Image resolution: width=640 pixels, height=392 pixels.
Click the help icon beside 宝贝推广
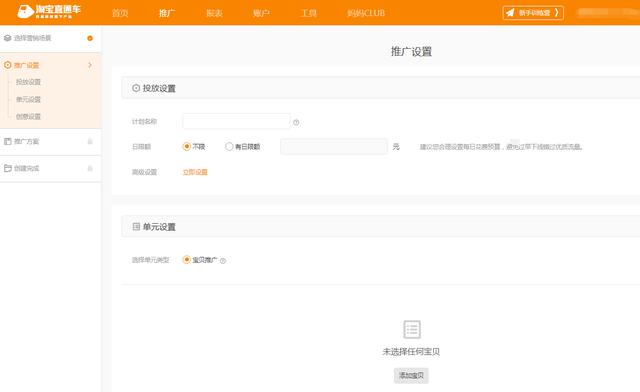[x=223, y=261]
